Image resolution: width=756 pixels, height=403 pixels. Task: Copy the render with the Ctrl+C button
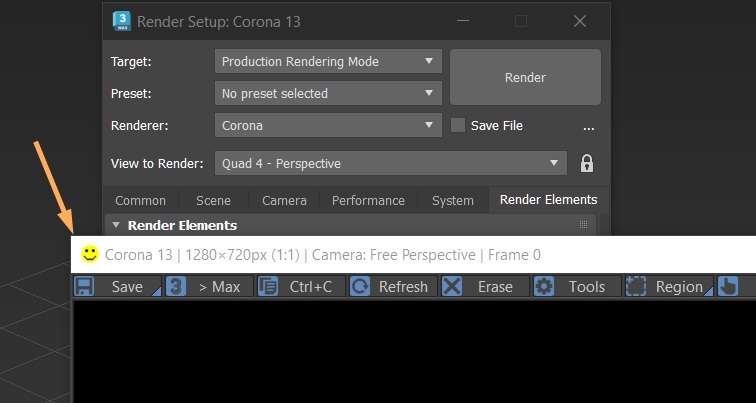point(298,287)
